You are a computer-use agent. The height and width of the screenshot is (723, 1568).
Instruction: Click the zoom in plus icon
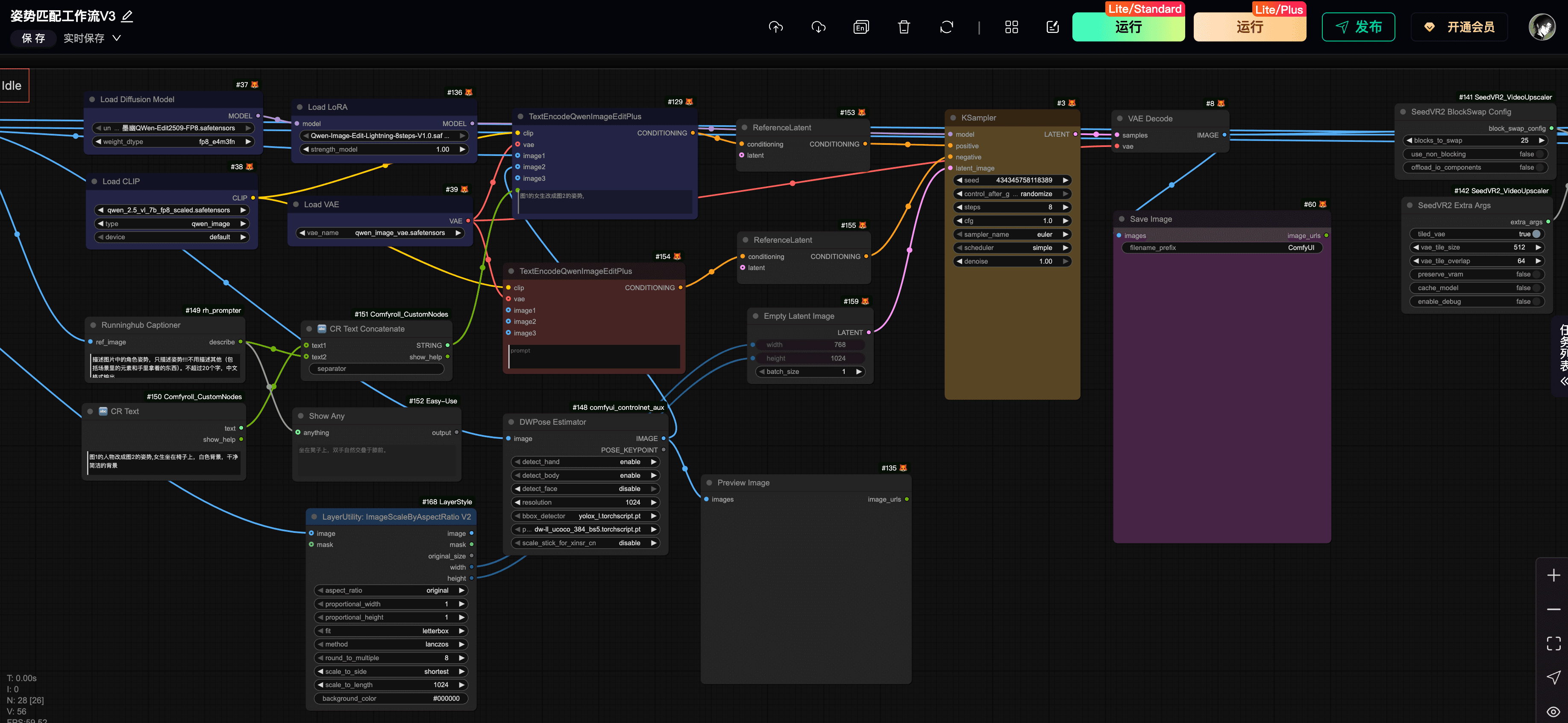pos(1553,575)
